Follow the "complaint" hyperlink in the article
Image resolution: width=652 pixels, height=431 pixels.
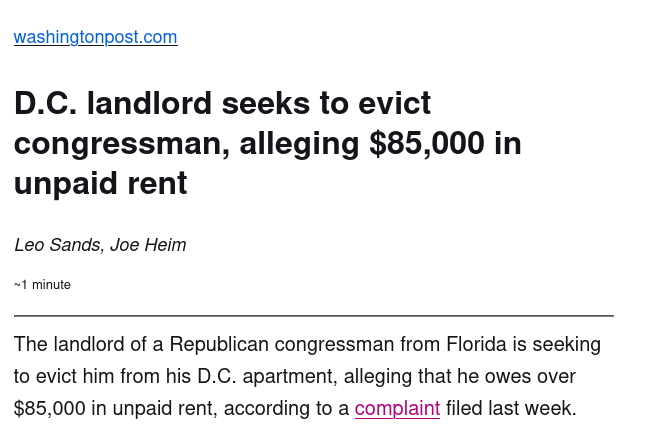click(x=397, y=409)
